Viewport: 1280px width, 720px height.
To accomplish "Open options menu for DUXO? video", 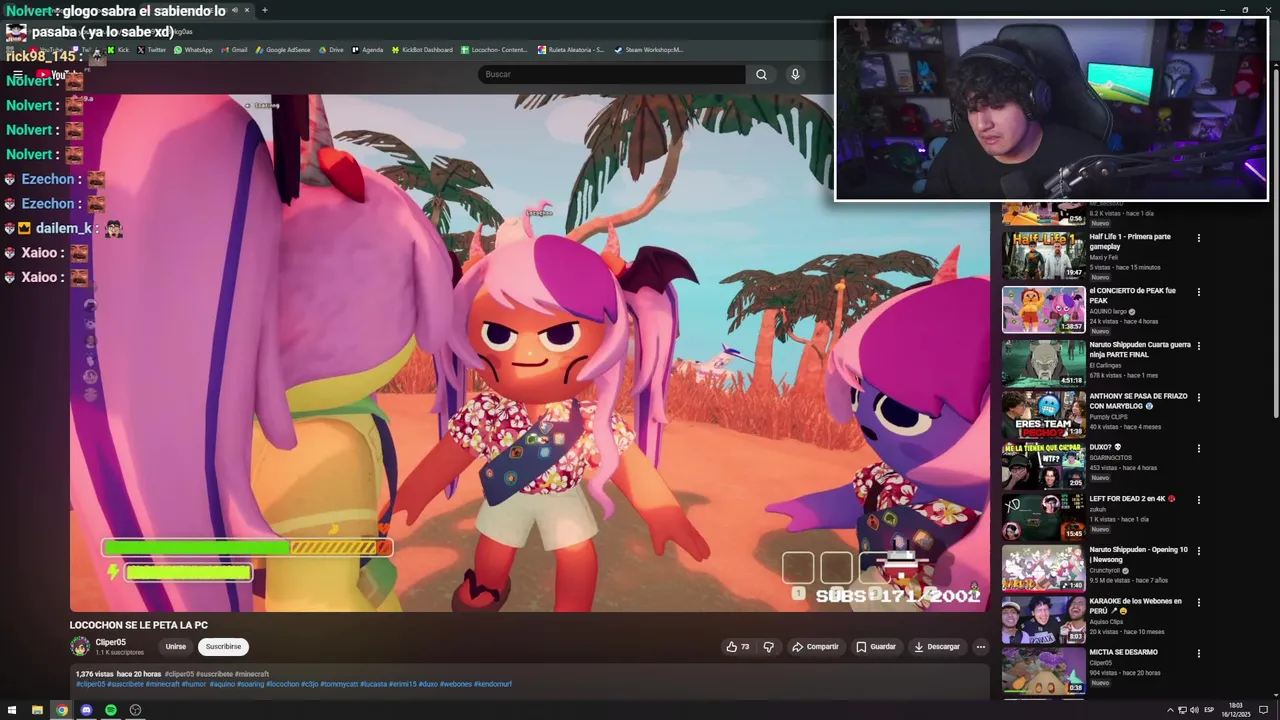I will pyautogui.click(x=1198, y=448).
